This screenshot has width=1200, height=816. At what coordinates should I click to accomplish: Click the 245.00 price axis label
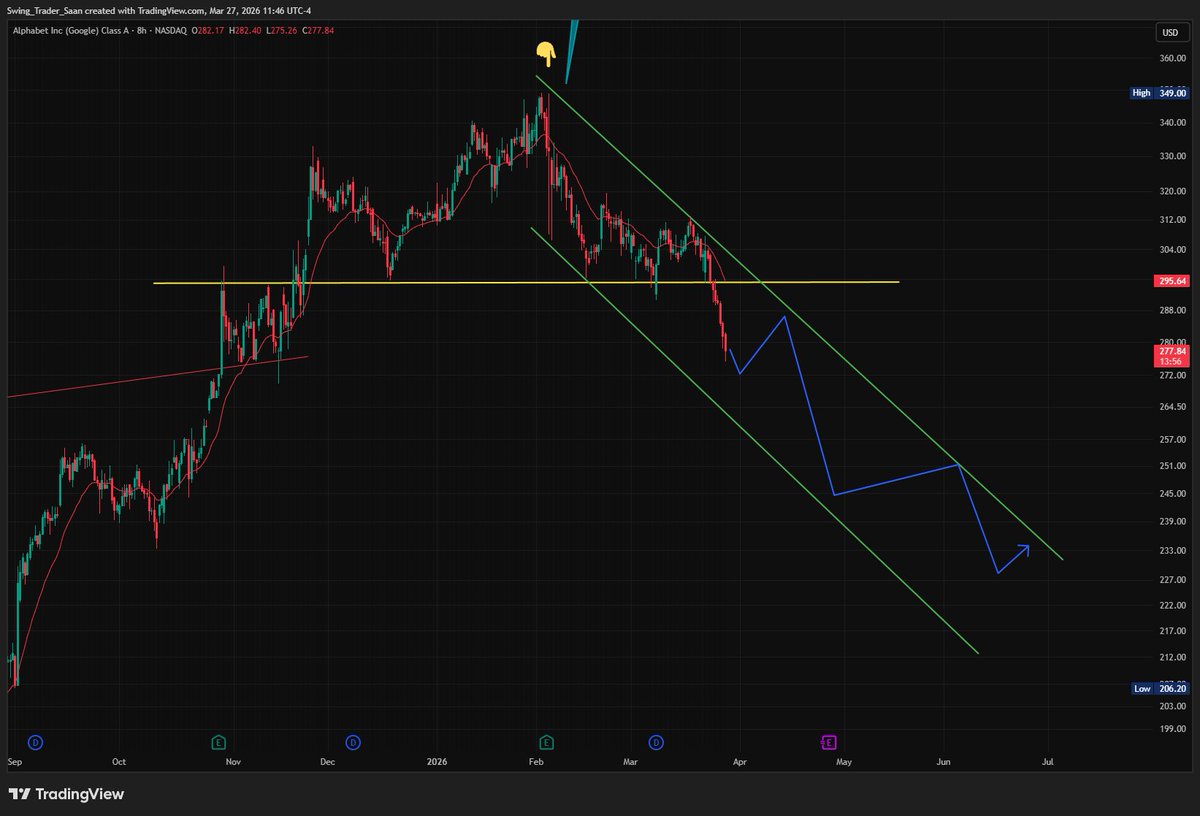1172,494
